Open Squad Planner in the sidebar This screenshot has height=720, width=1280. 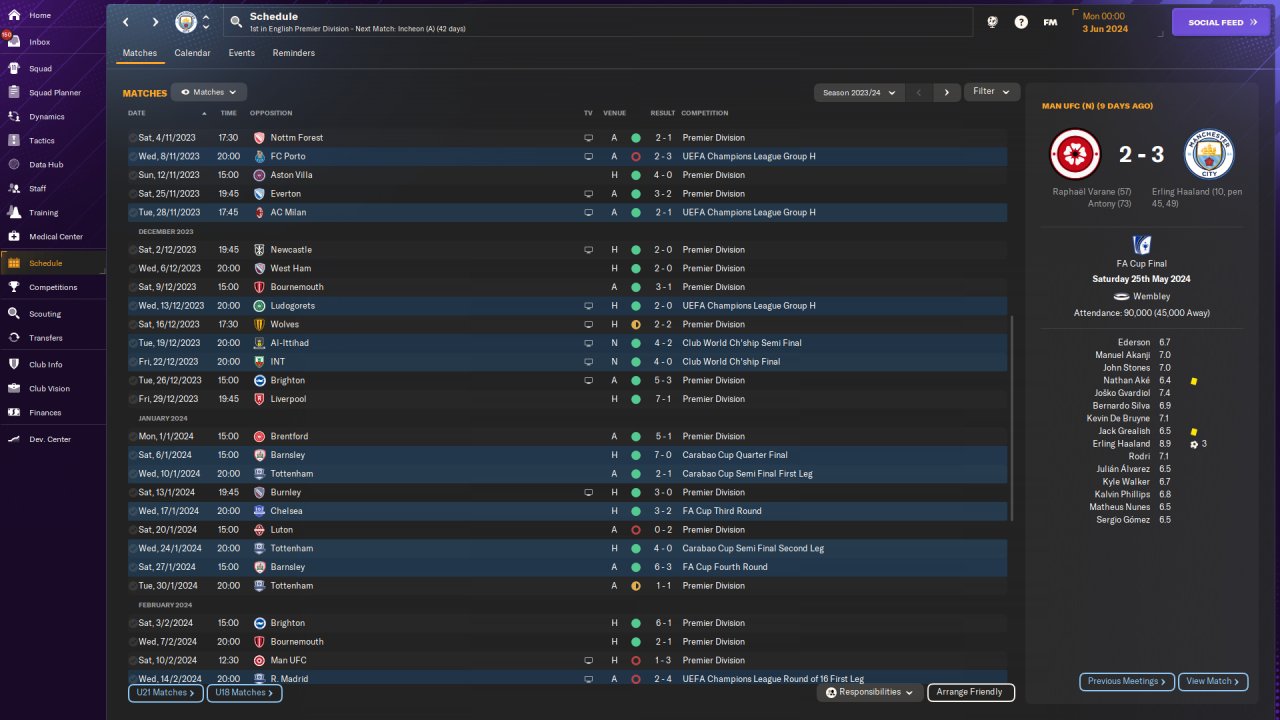tap(54, 93)
